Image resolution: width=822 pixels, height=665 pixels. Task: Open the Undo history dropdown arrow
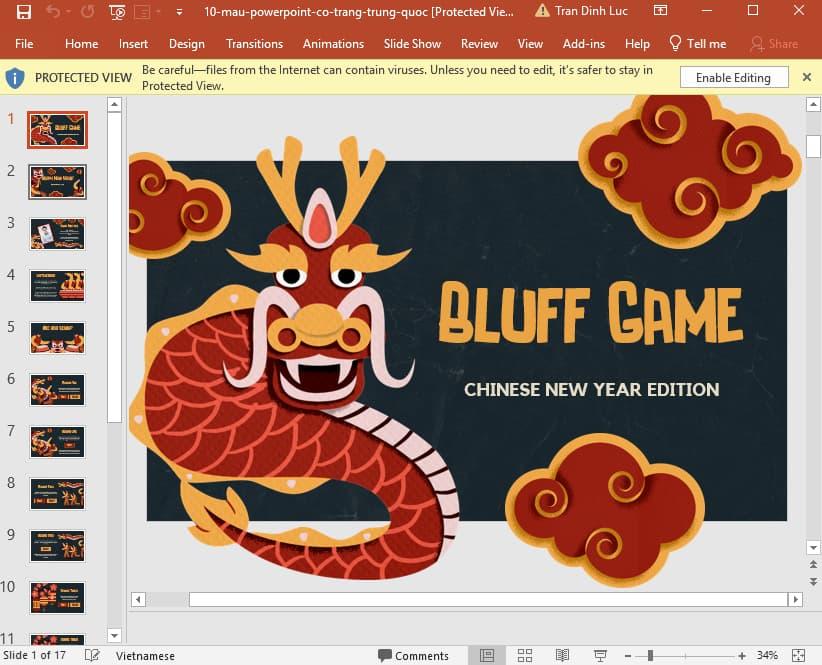pos(68,11)
